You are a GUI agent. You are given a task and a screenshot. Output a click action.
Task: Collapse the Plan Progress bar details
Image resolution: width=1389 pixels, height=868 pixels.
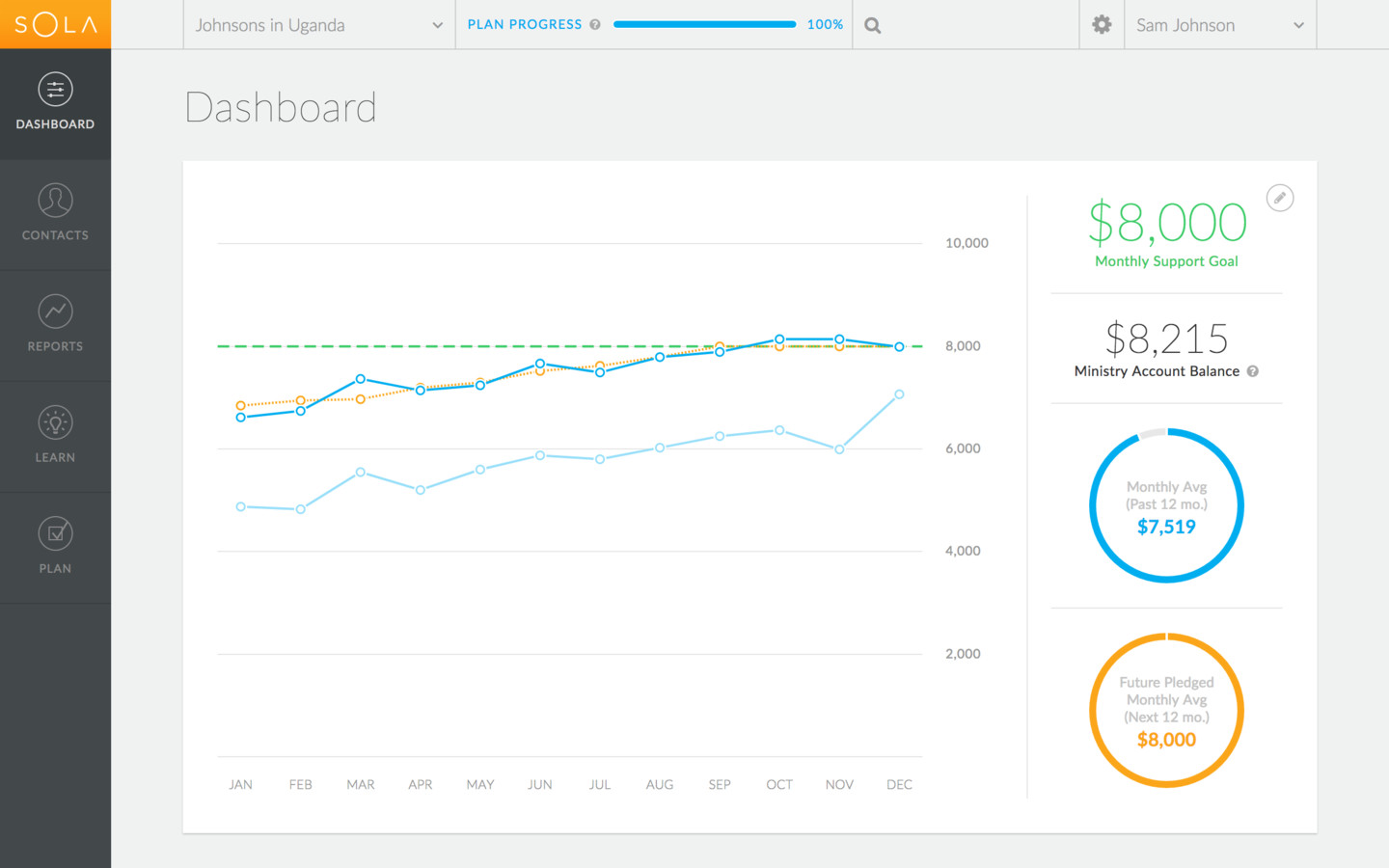704,23
